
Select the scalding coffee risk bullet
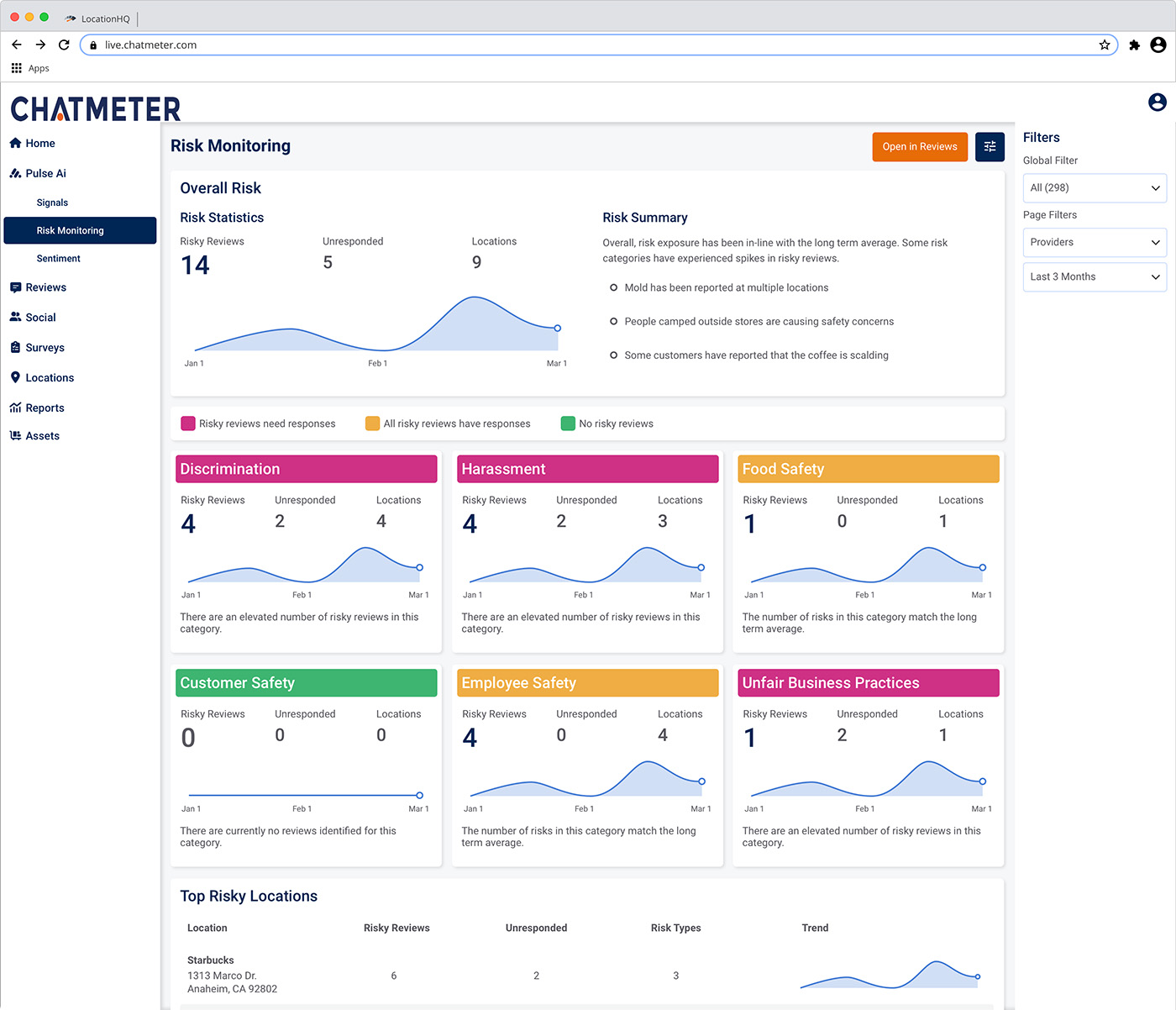pos(613,355)
